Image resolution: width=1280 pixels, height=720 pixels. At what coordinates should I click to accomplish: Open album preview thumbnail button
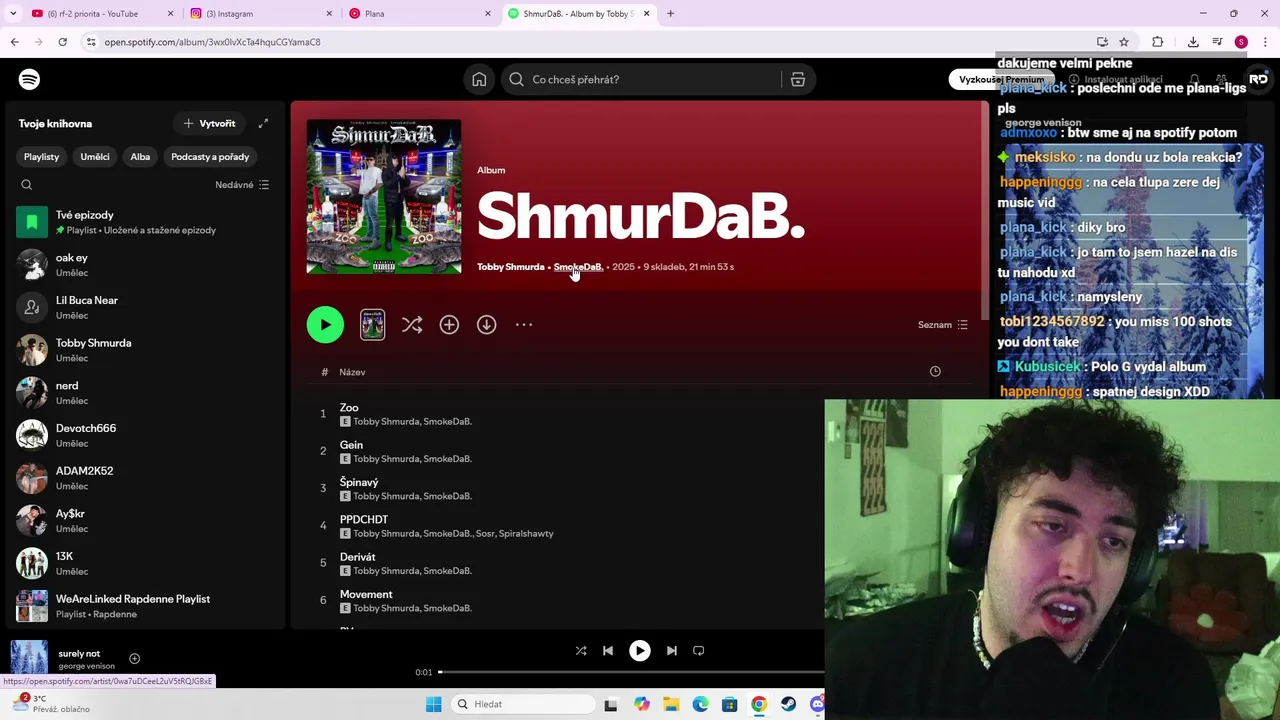[372, 324]
